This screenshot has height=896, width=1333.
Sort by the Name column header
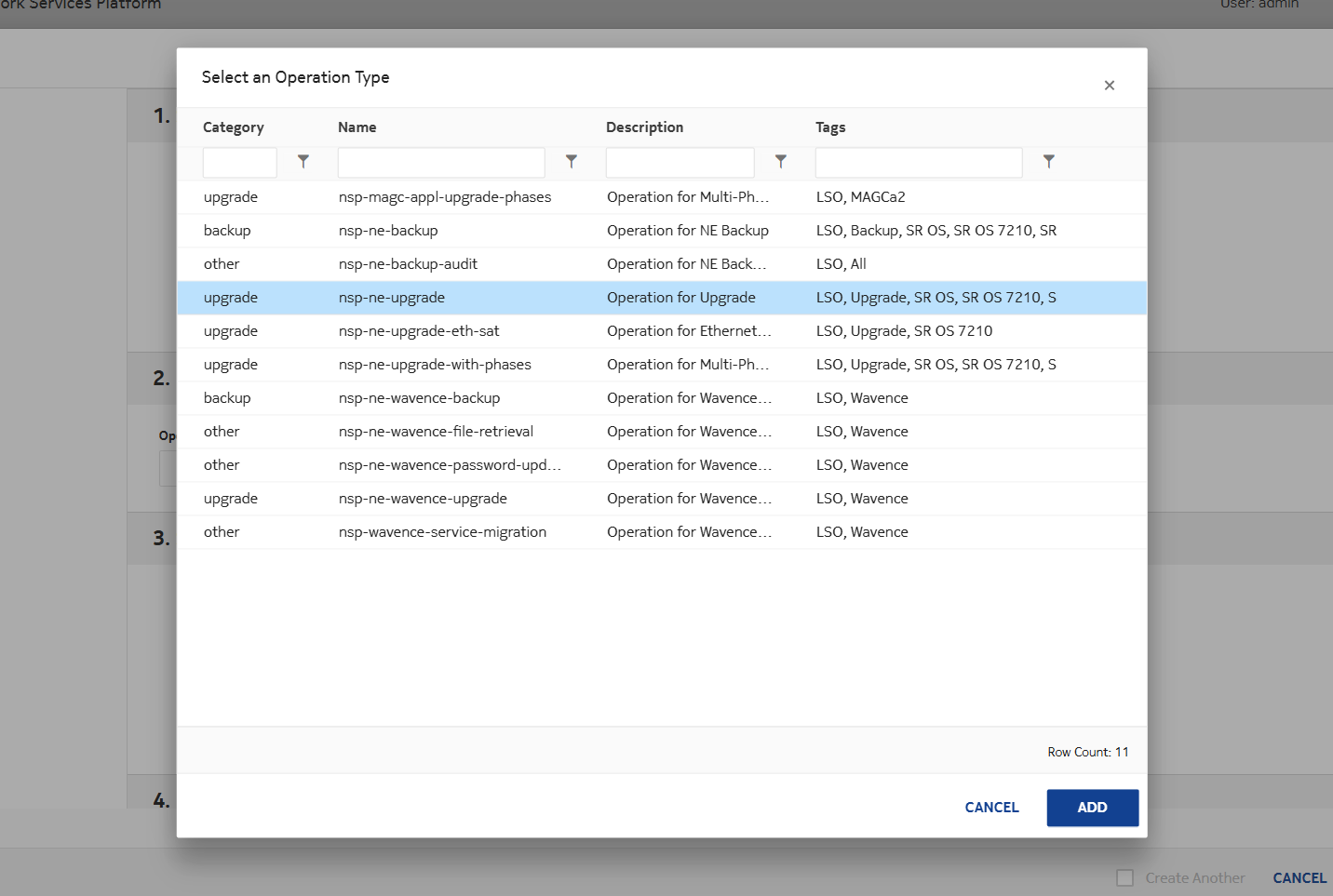point(357,127)
